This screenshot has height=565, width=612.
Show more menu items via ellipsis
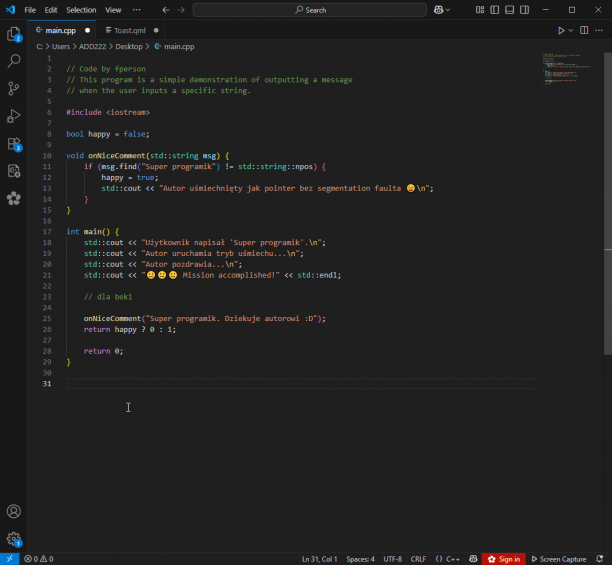(x=136, y=10)
